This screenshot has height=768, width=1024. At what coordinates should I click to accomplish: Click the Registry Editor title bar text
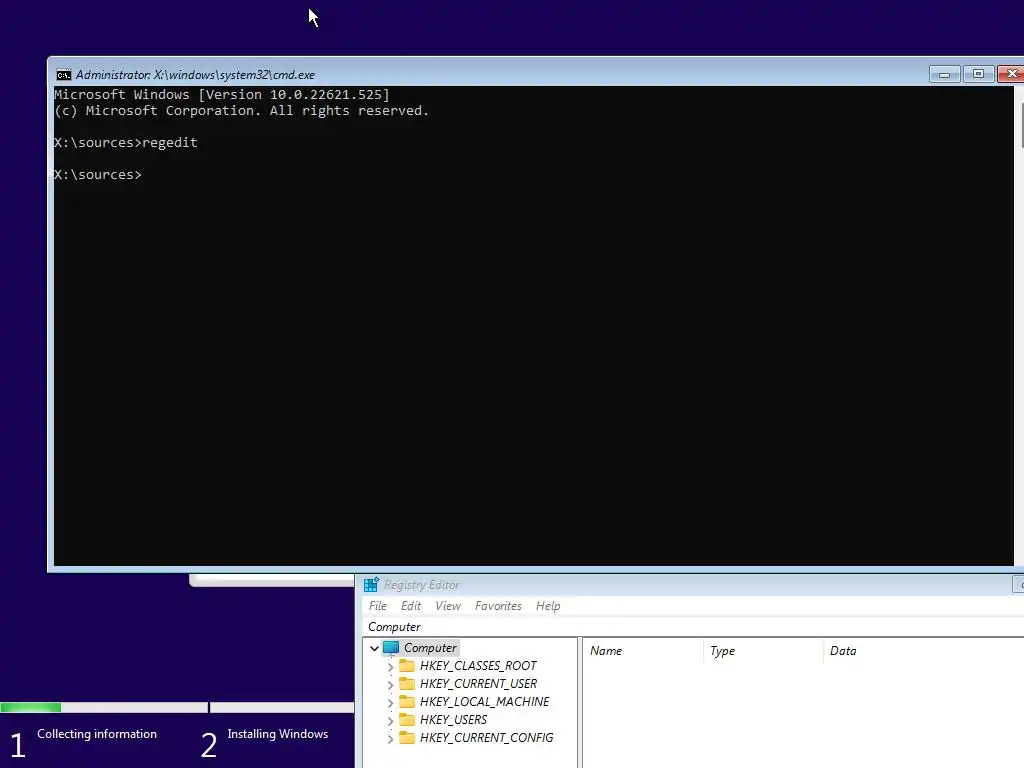pyautogui.click(x=421, y=585)
